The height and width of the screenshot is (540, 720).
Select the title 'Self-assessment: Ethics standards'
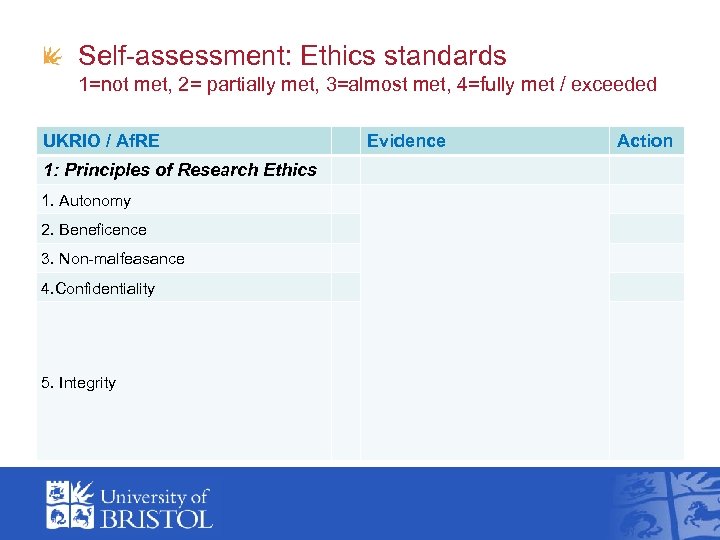[292, 56]
